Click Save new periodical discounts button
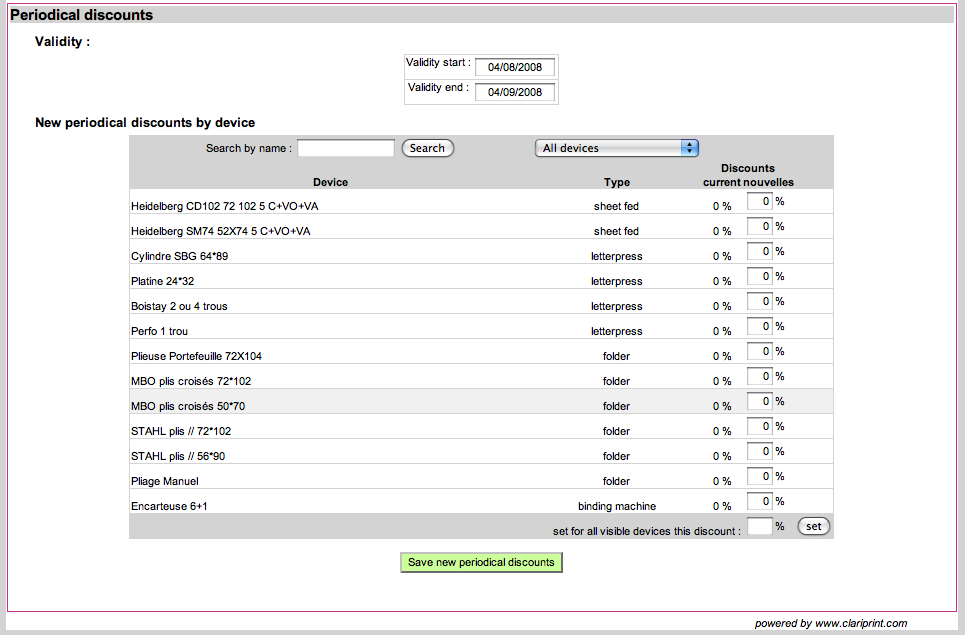Screen dimensions: 965x635 coord(481,562)
